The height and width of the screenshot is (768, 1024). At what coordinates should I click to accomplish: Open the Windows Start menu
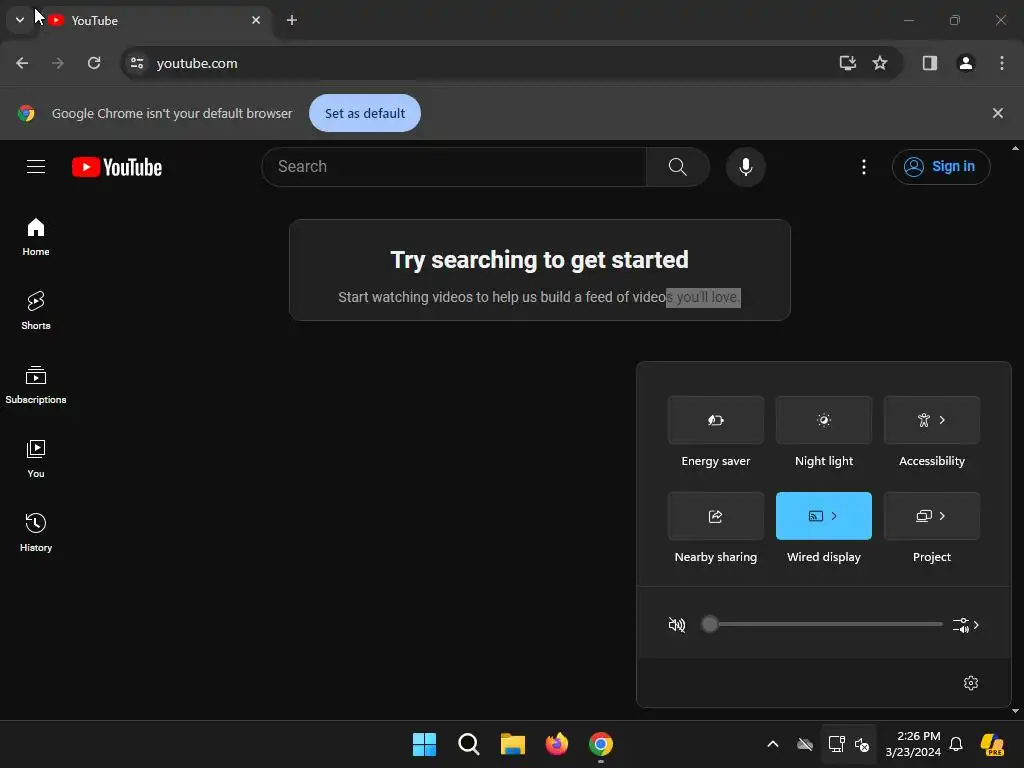coord(424,744)
